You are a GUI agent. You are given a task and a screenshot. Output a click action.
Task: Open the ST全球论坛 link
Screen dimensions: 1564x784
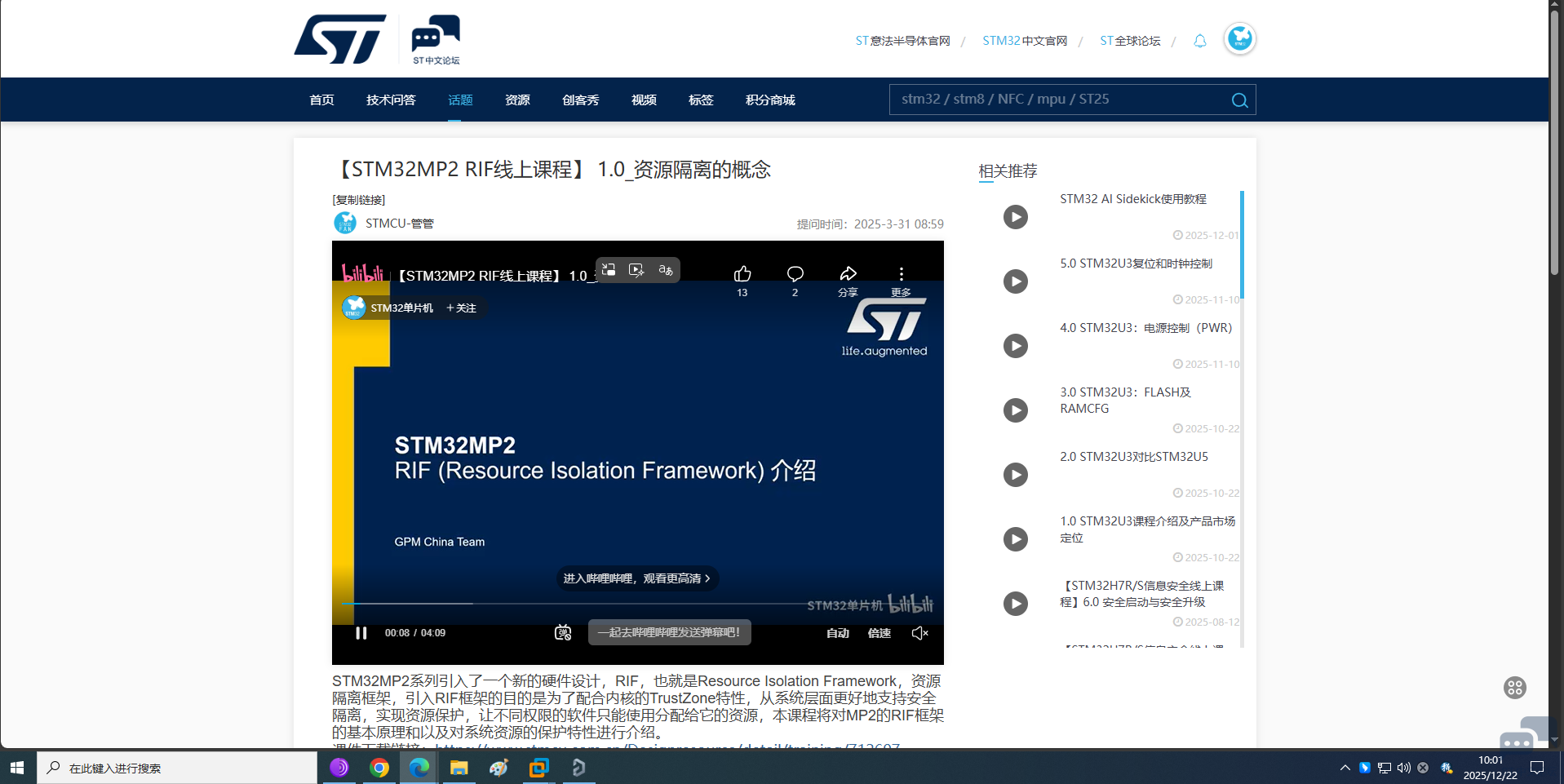pyautogui.click(x=1130, y=41)
